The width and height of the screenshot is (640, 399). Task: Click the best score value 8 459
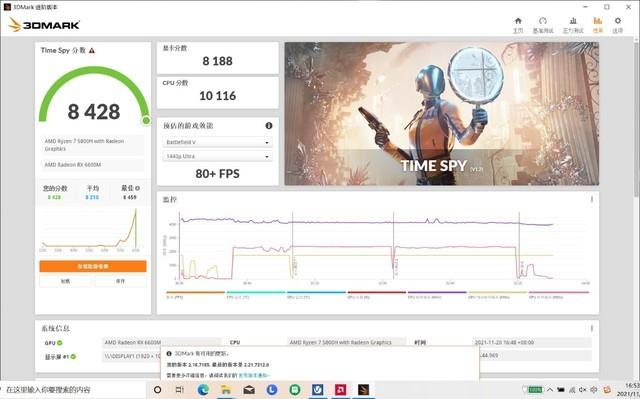(130, 197)
